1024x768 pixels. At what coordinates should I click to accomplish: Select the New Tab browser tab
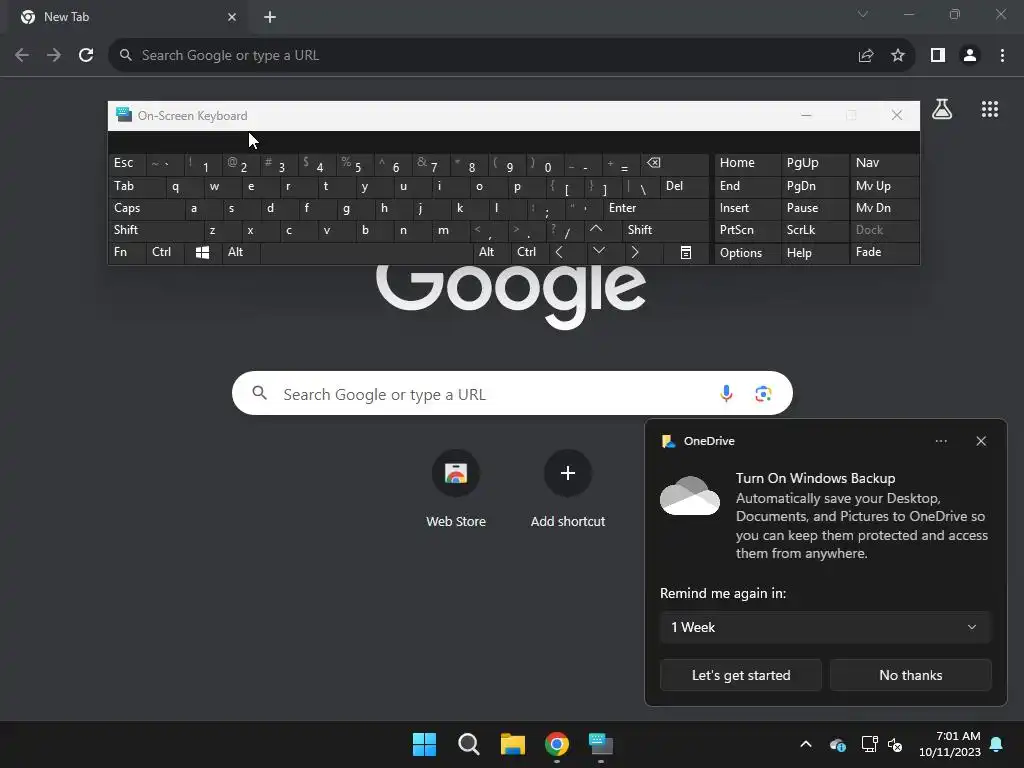129,17
